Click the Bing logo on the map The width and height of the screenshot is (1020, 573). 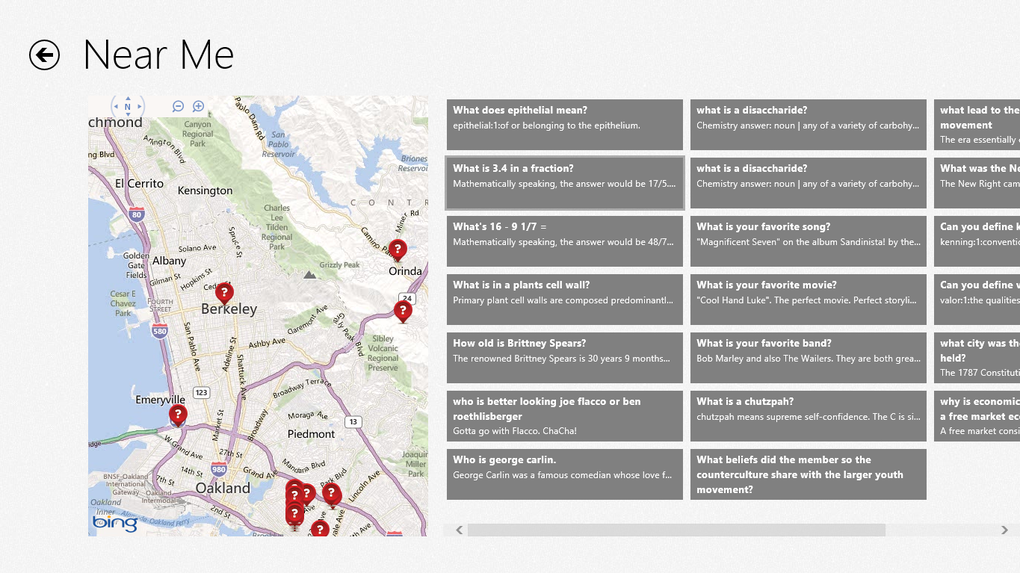click(115, 522)
